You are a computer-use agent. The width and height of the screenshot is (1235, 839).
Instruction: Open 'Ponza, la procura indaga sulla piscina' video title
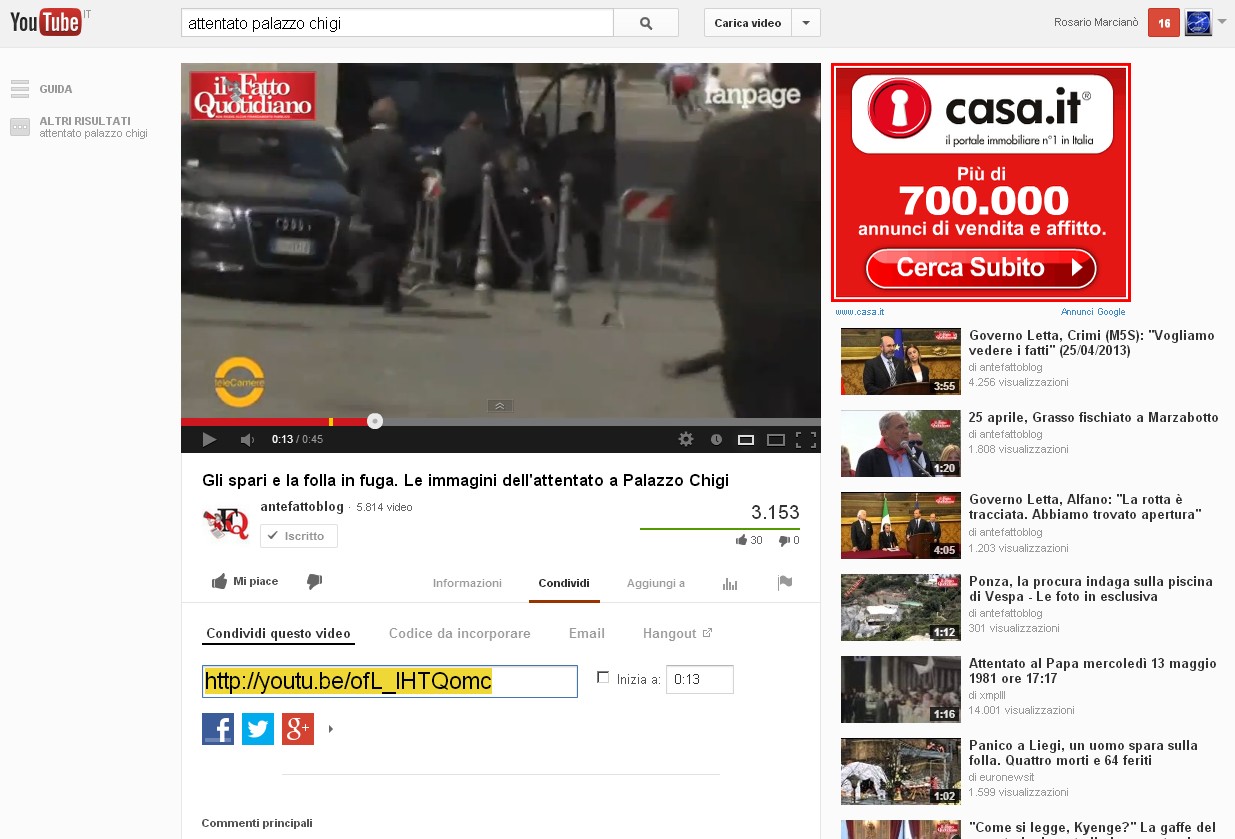[x=1091, y=589]
